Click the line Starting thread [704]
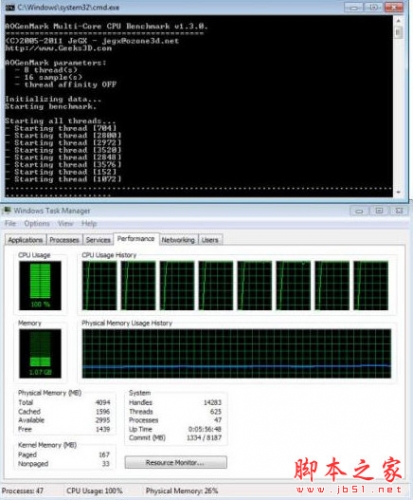The height and width of the screenshot is (500, 413). coord(61,128)
